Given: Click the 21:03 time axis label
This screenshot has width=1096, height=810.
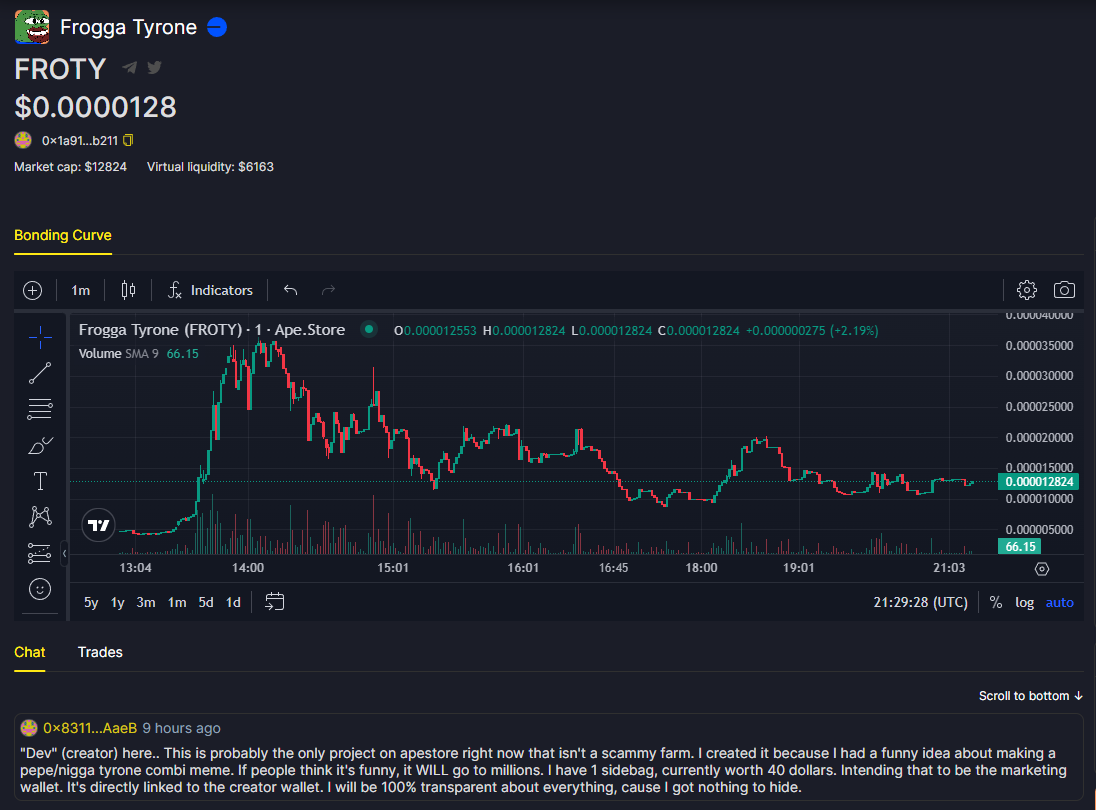Looking at the screenshot, I should [x=949, y=567].
